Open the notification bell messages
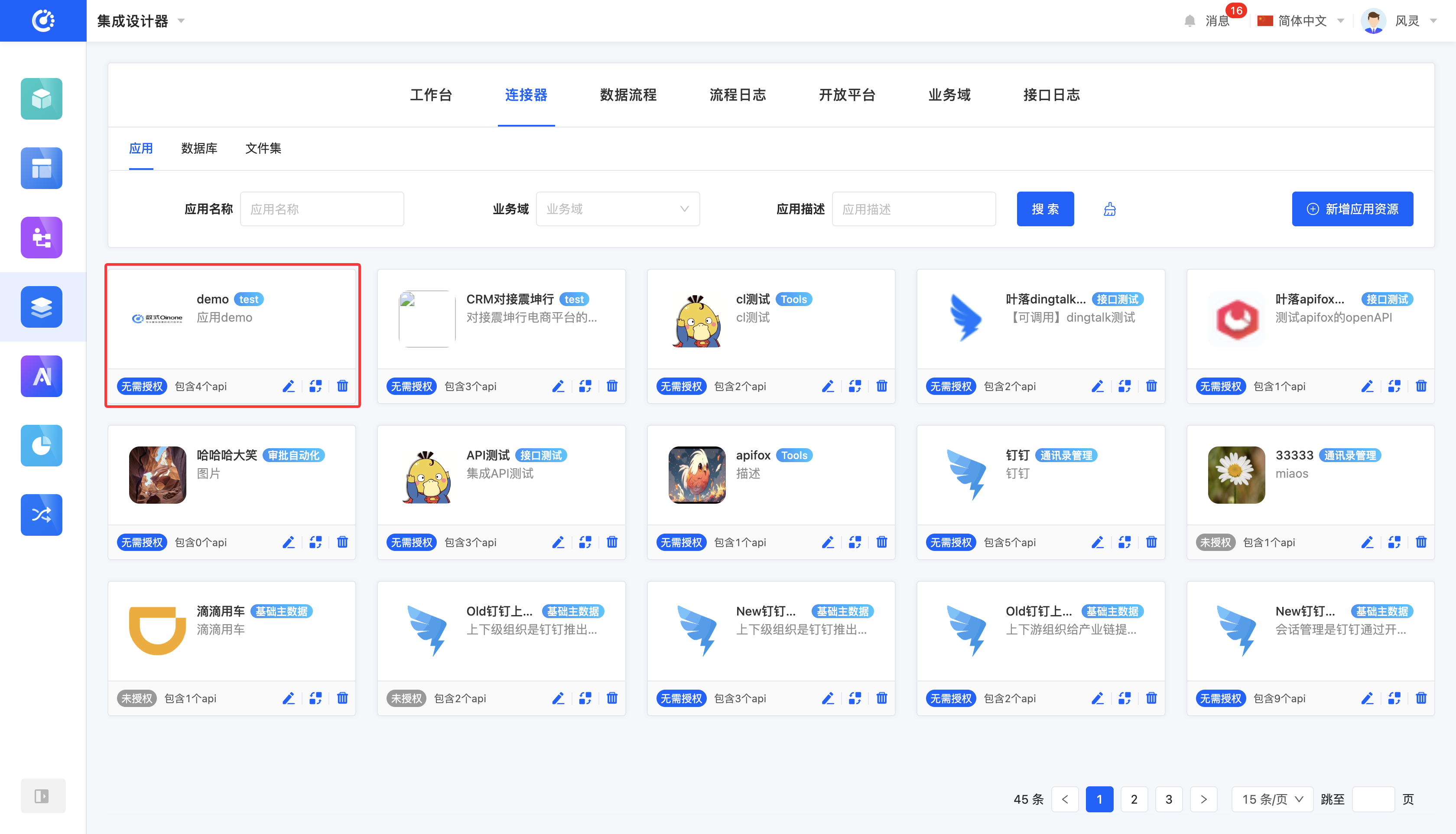1456x834 pixels. (x=1190, y=21)
